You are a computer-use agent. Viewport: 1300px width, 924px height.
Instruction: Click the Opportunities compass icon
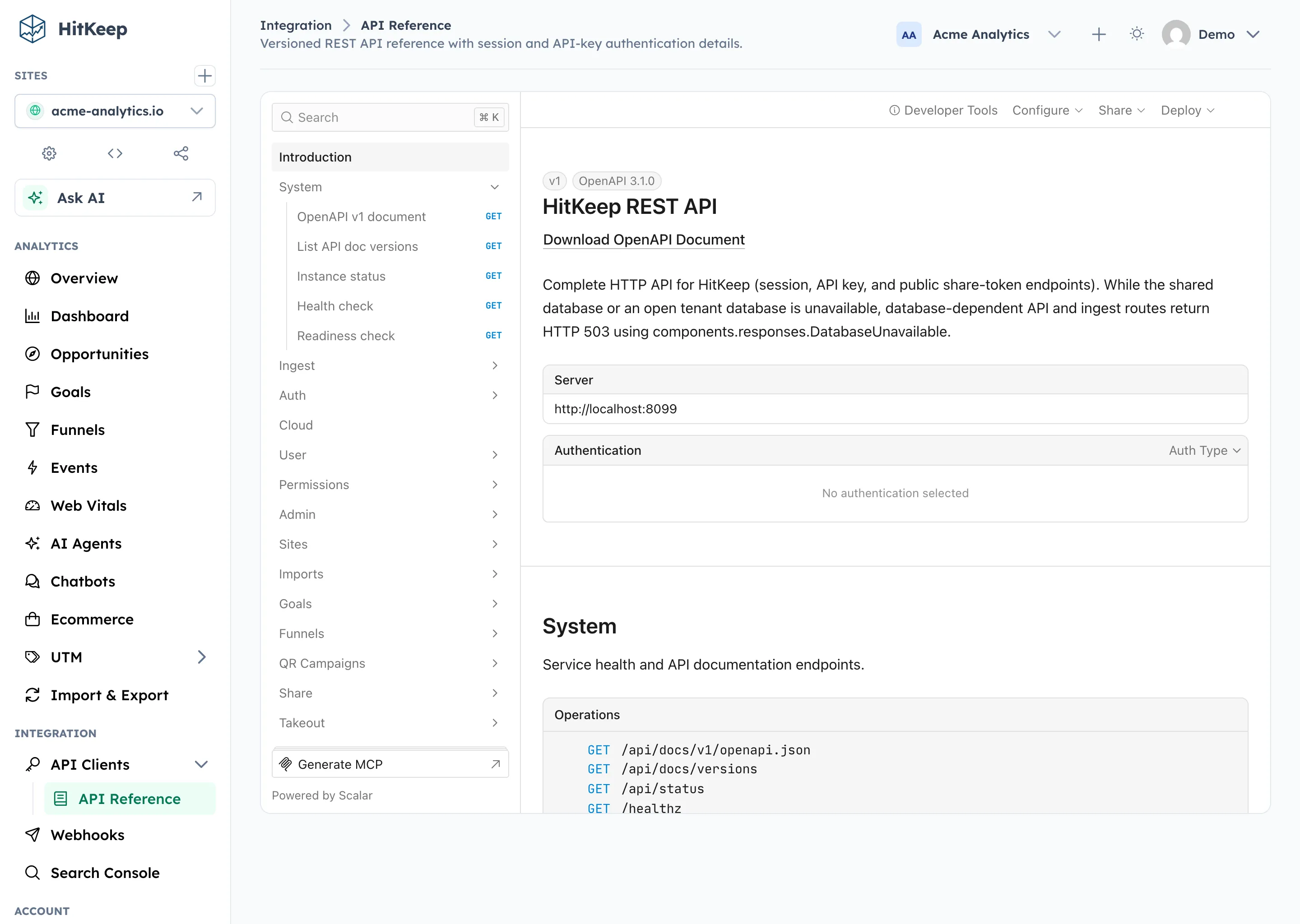point(32,354)
